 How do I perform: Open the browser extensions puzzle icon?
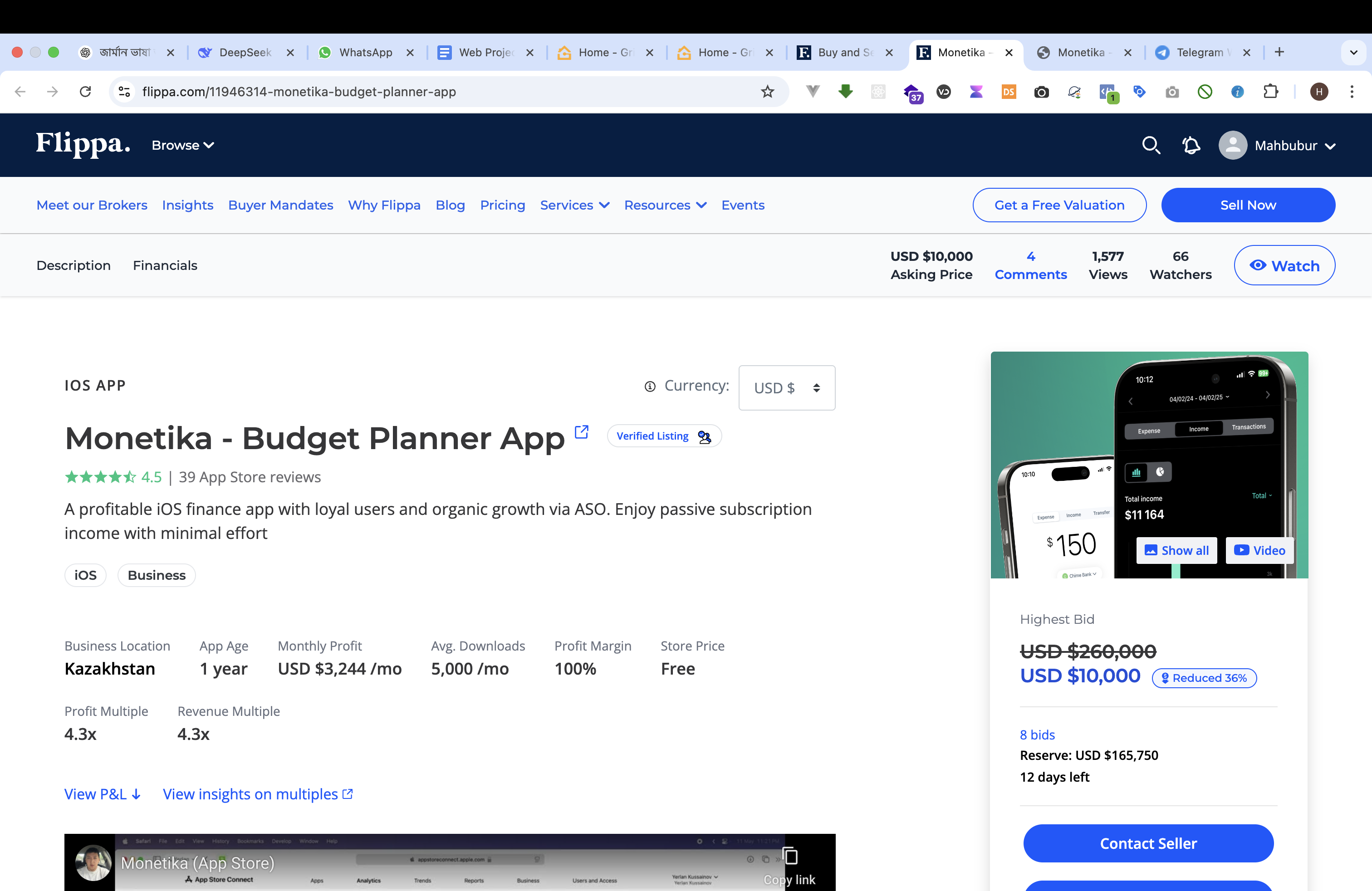1270,92
